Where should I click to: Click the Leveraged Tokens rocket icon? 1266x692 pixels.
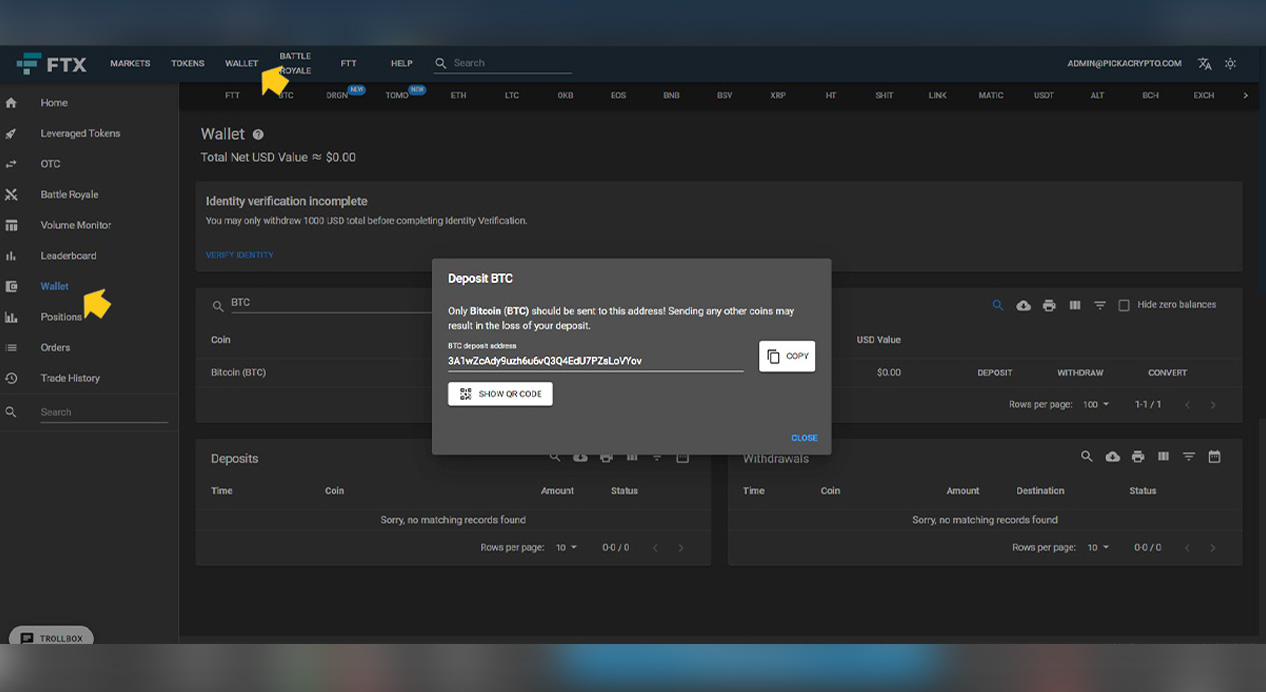(12, 134)
